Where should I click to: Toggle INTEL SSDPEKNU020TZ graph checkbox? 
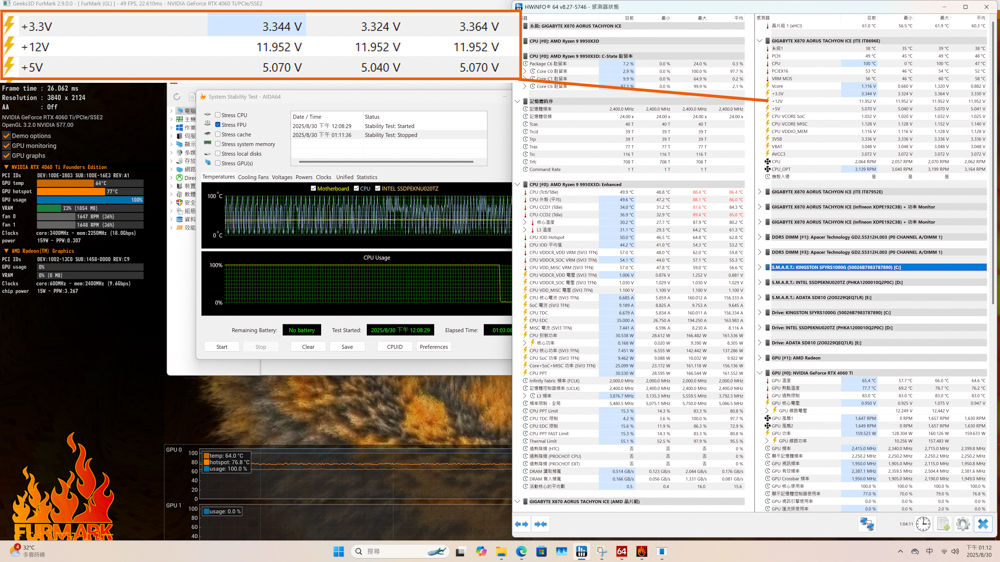coord(378,188)
